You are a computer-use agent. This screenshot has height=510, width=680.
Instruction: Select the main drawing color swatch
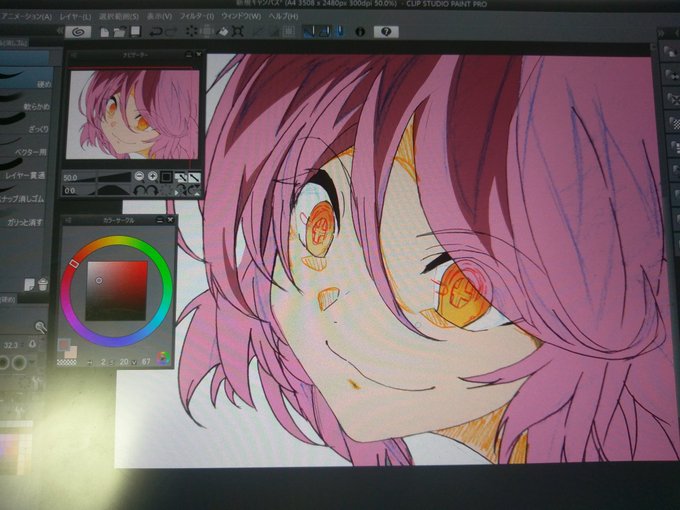point(64,345)
